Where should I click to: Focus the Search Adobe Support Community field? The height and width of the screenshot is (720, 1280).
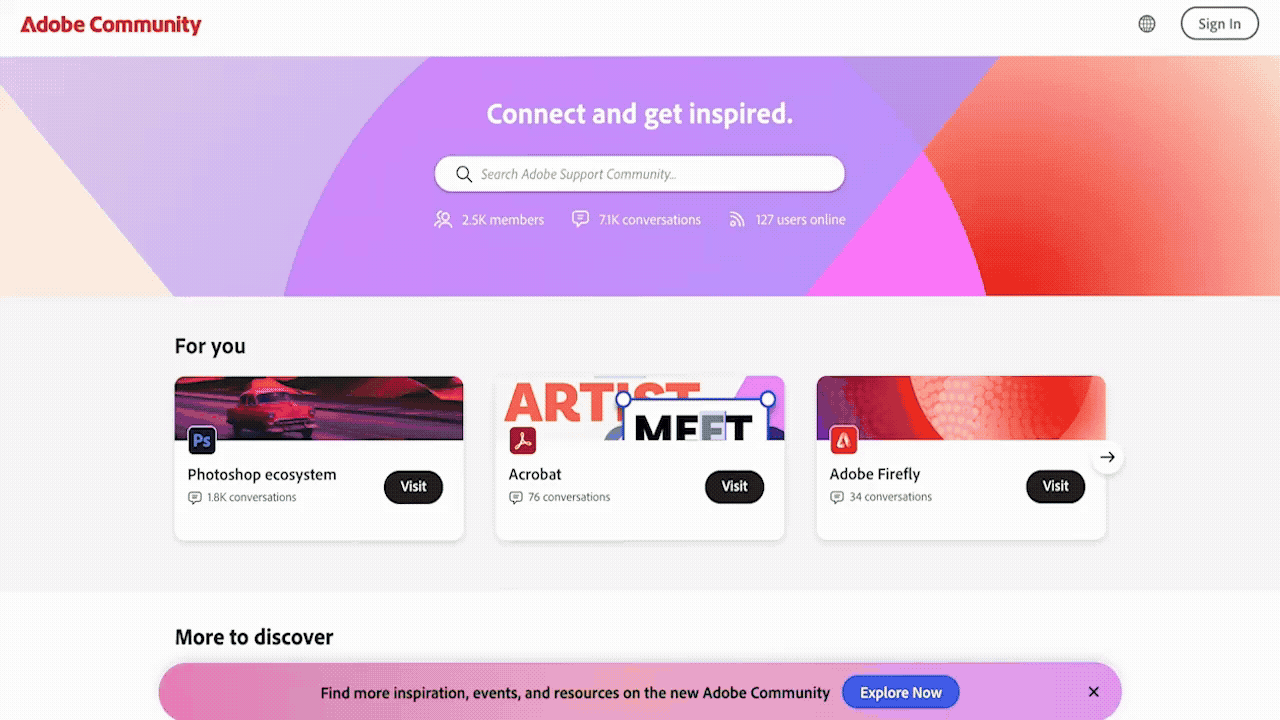coord(640,174)
